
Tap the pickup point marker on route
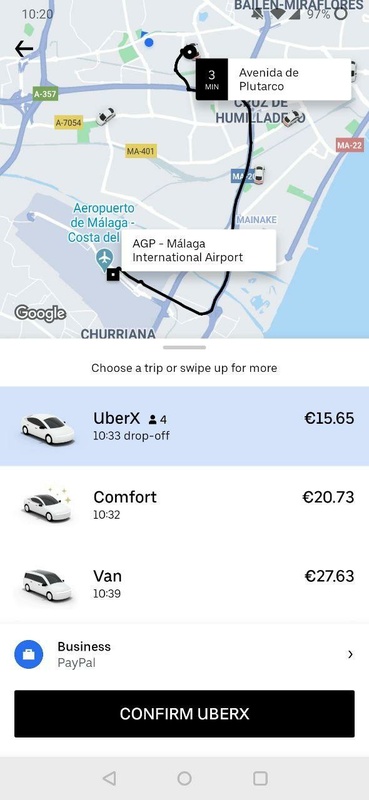click(190, 51)
